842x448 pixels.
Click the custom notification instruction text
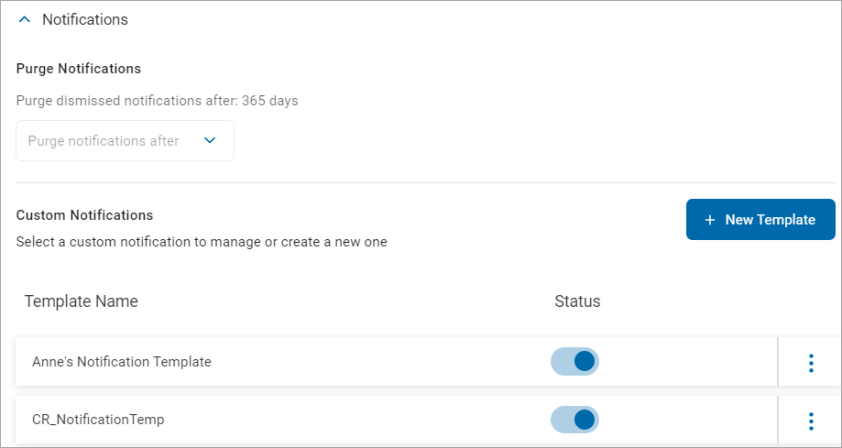(201, 242)
